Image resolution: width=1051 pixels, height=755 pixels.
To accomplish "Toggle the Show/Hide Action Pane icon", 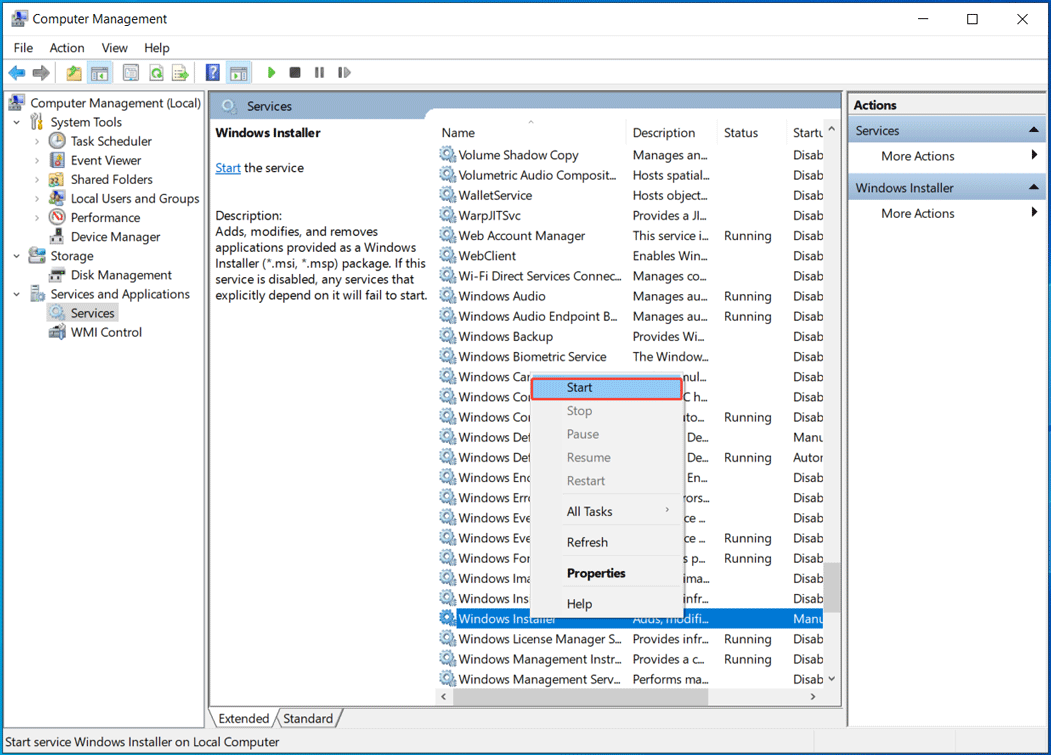I will [237, 72].
